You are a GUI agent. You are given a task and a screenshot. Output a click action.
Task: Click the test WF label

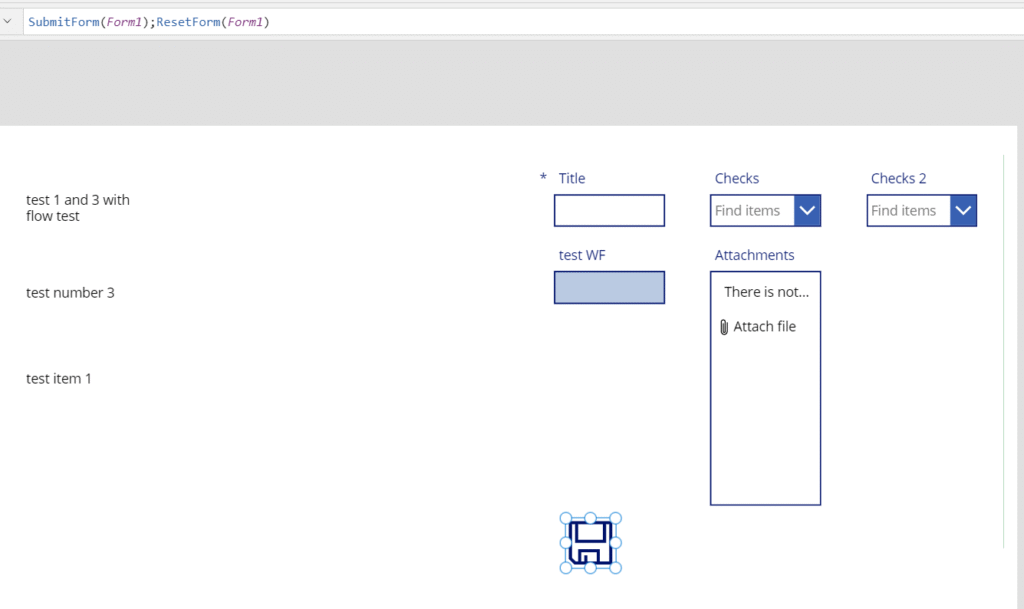(x=582, y=255)
